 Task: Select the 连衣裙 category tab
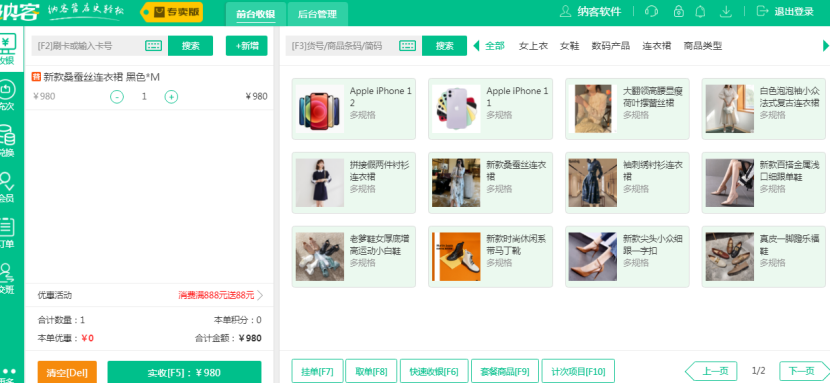(x=657, y=45)
